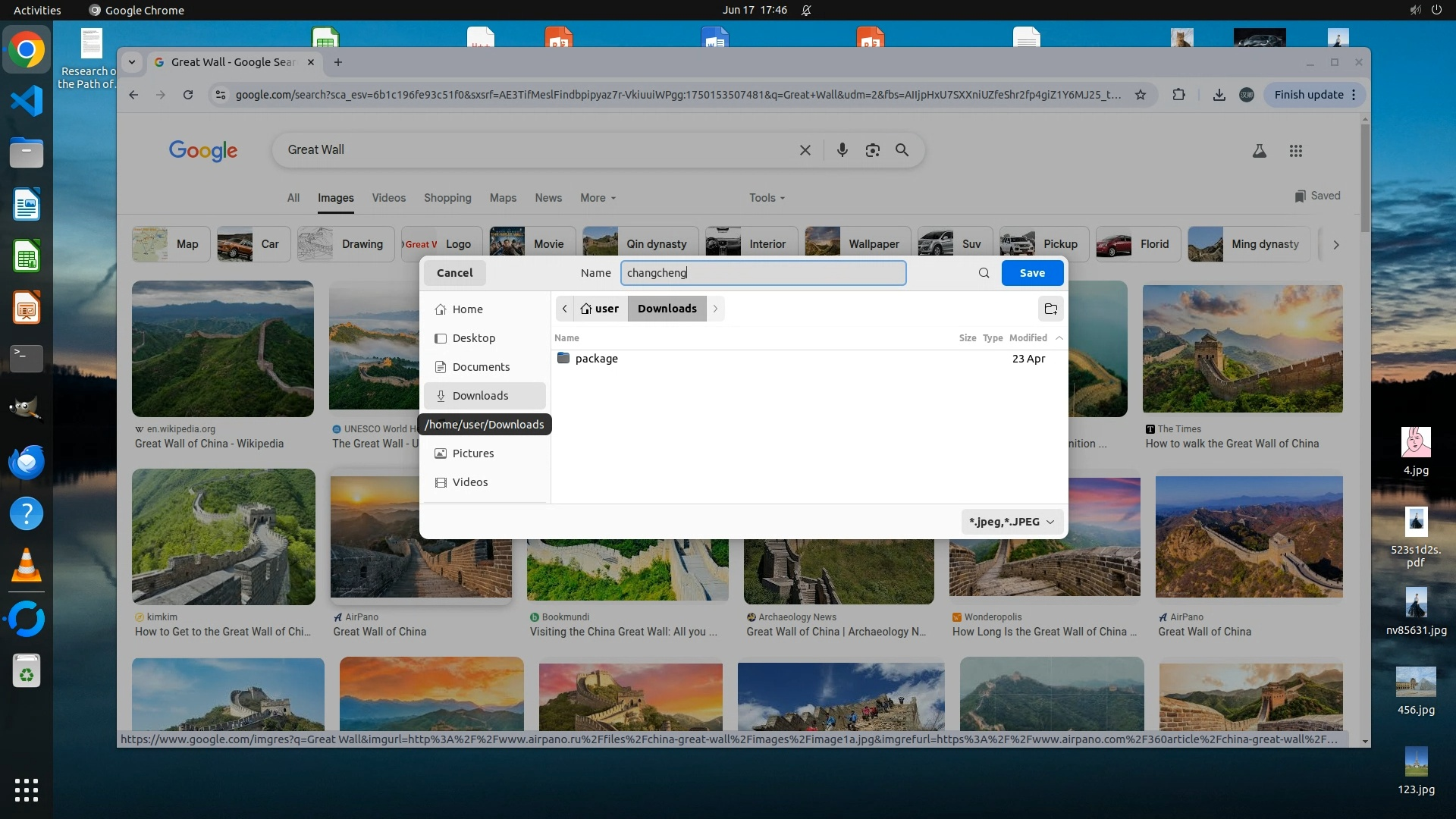Open Visual Studio Code from dock
The height and width of the screenshot is (819, 1456).
pos(27,101)
